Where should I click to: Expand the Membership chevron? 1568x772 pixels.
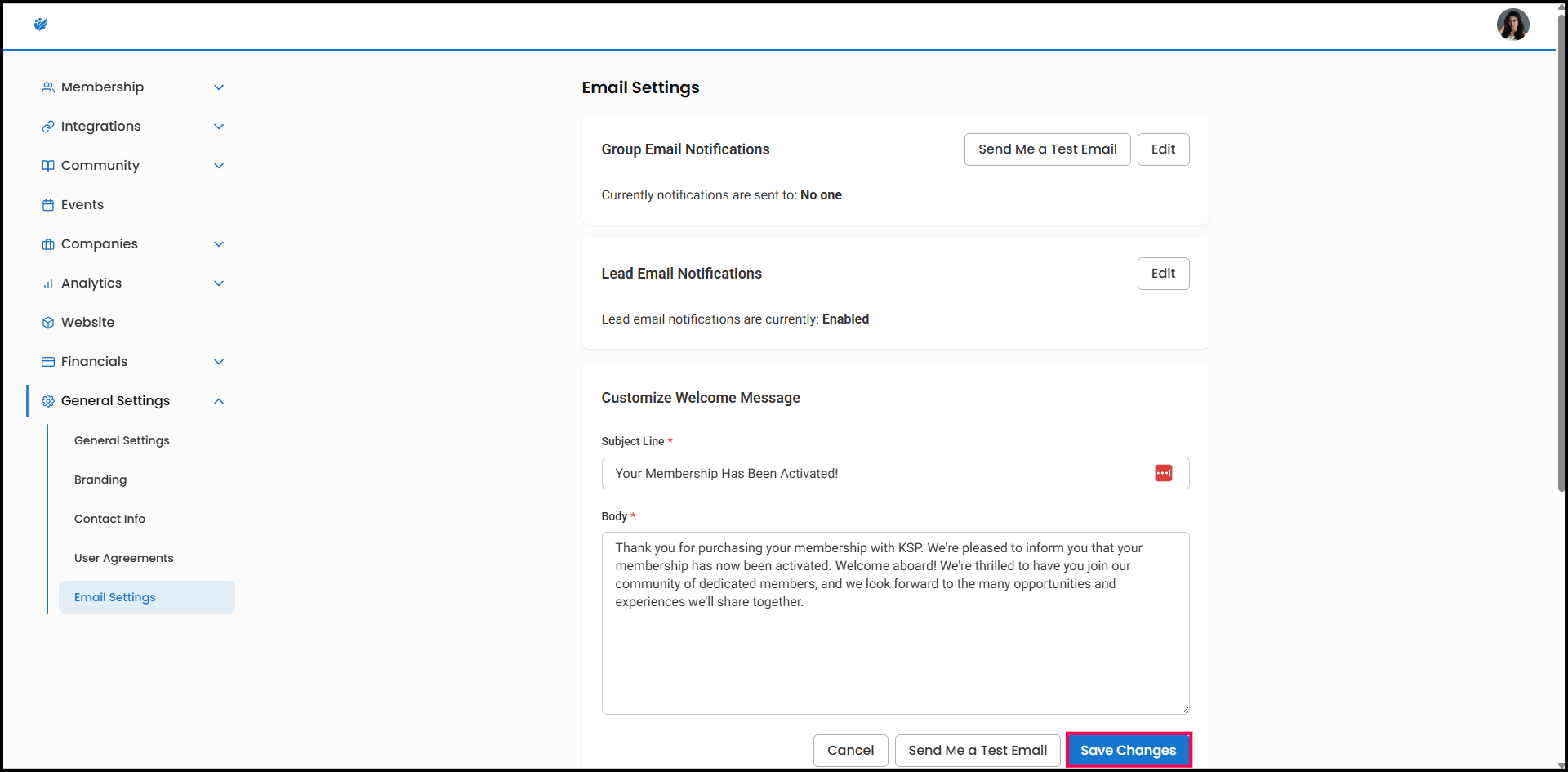tap(219, 87)
